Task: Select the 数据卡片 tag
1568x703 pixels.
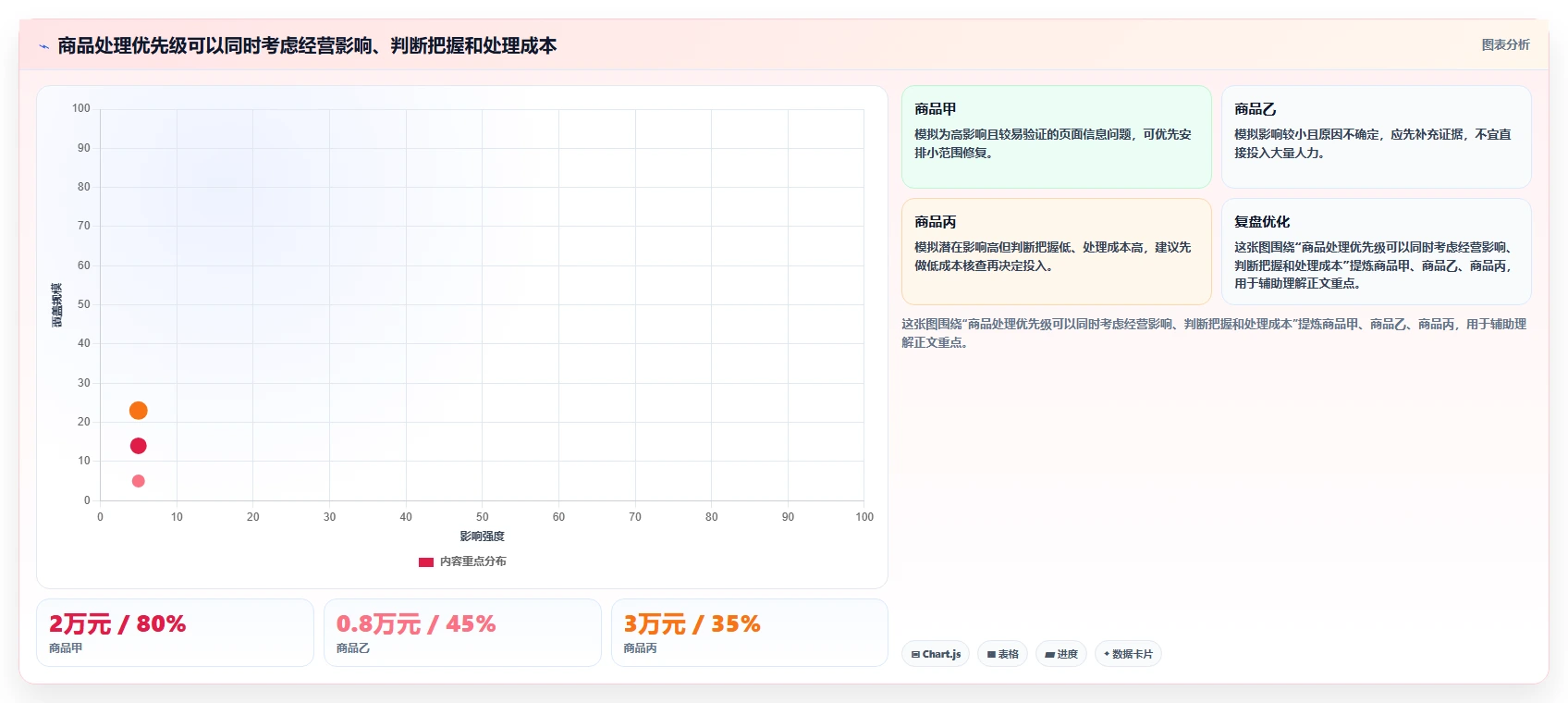Action: point(1128,654)
